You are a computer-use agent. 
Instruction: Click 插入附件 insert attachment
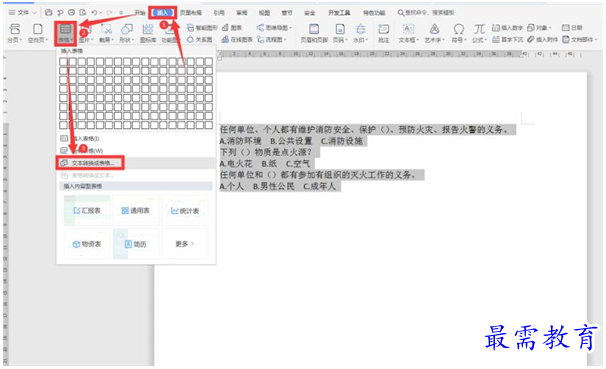542,39
